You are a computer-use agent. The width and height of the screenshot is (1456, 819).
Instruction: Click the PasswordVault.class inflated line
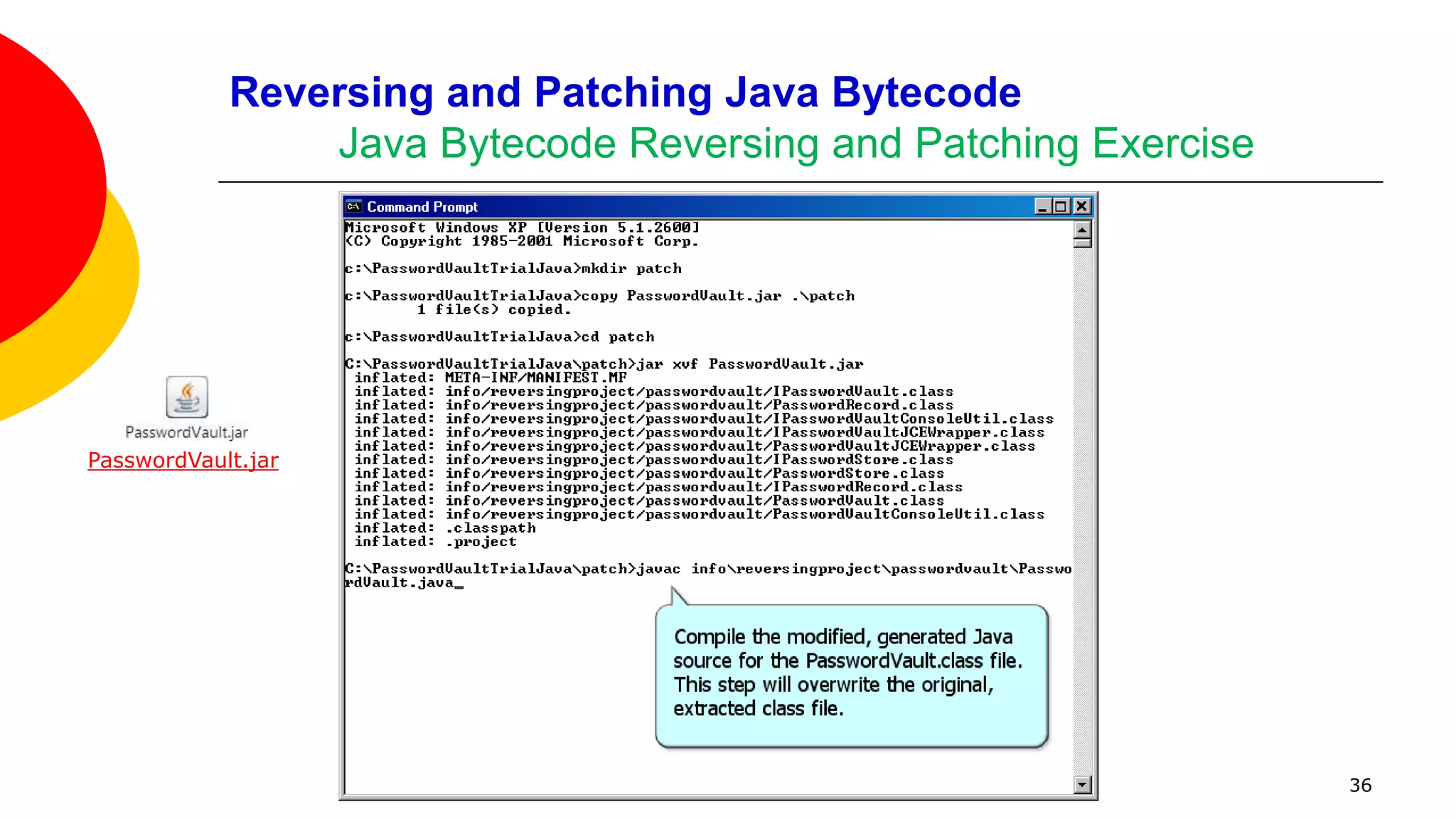point(650,500)
